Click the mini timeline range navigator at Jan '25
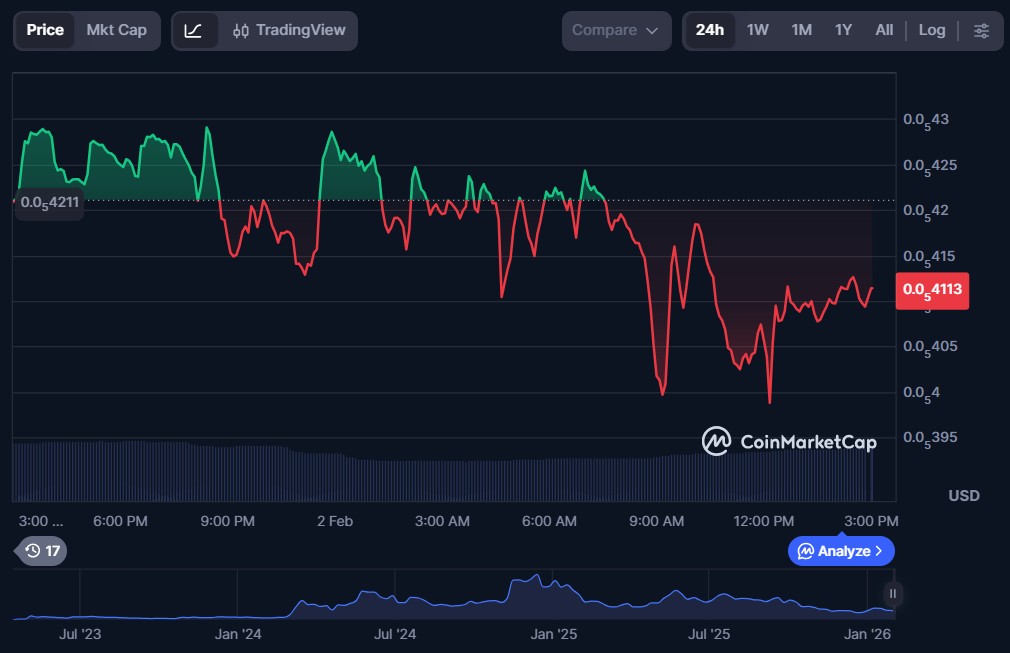This screenshot has width=1010, height=653. click(x=553, y=600)
